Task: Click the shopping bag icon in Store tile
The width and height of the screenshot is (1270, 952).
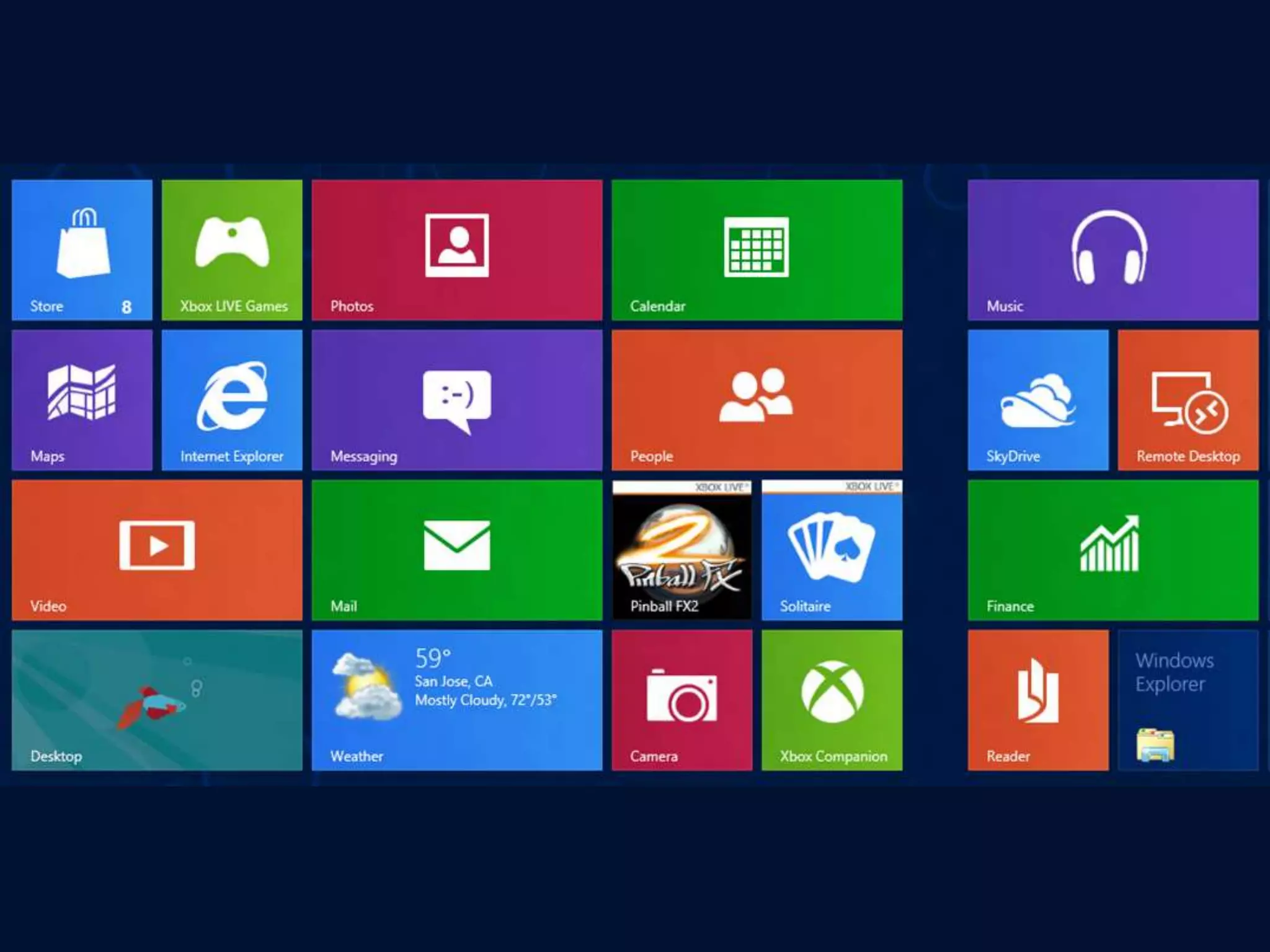Action: 83,243
